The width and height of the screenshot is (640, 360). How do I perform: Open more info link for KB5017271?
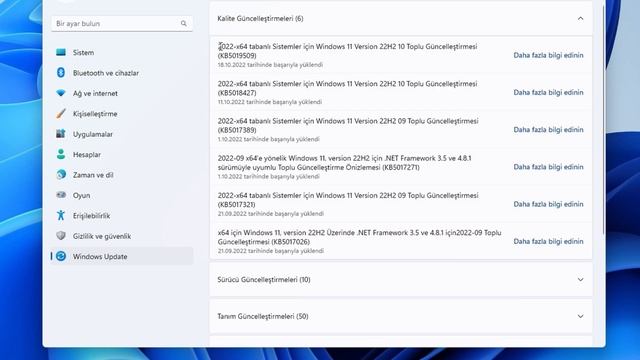point(548,167)
